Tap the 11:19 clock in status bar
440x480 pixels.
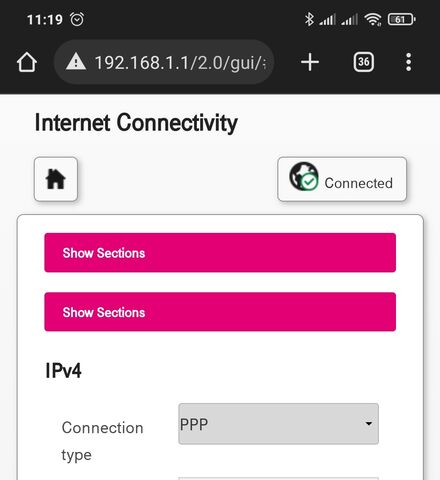pyautogui.click(x=45, y=20)
